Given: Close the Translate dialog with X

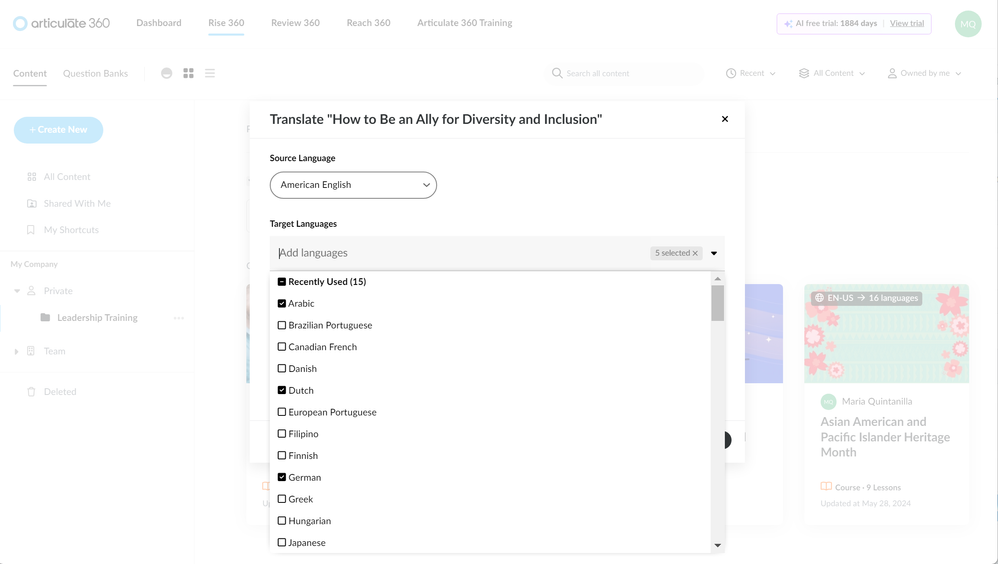Looking at the screenshot, I should pos(725,119).
